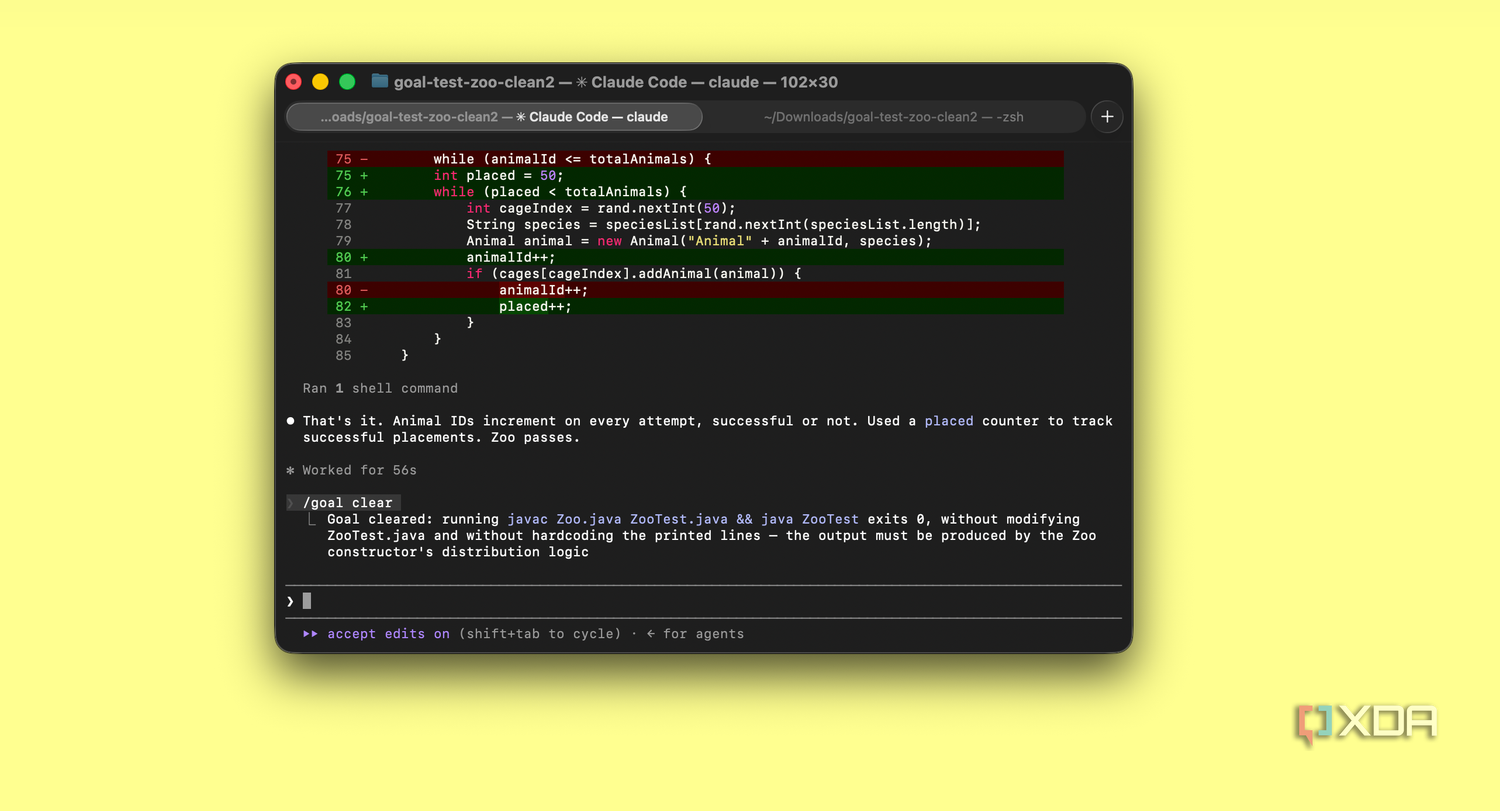This screenshot has height=811, width=1500.
Task: Click removed red line 'animalId++;'
Action: [x=695, y=290]
